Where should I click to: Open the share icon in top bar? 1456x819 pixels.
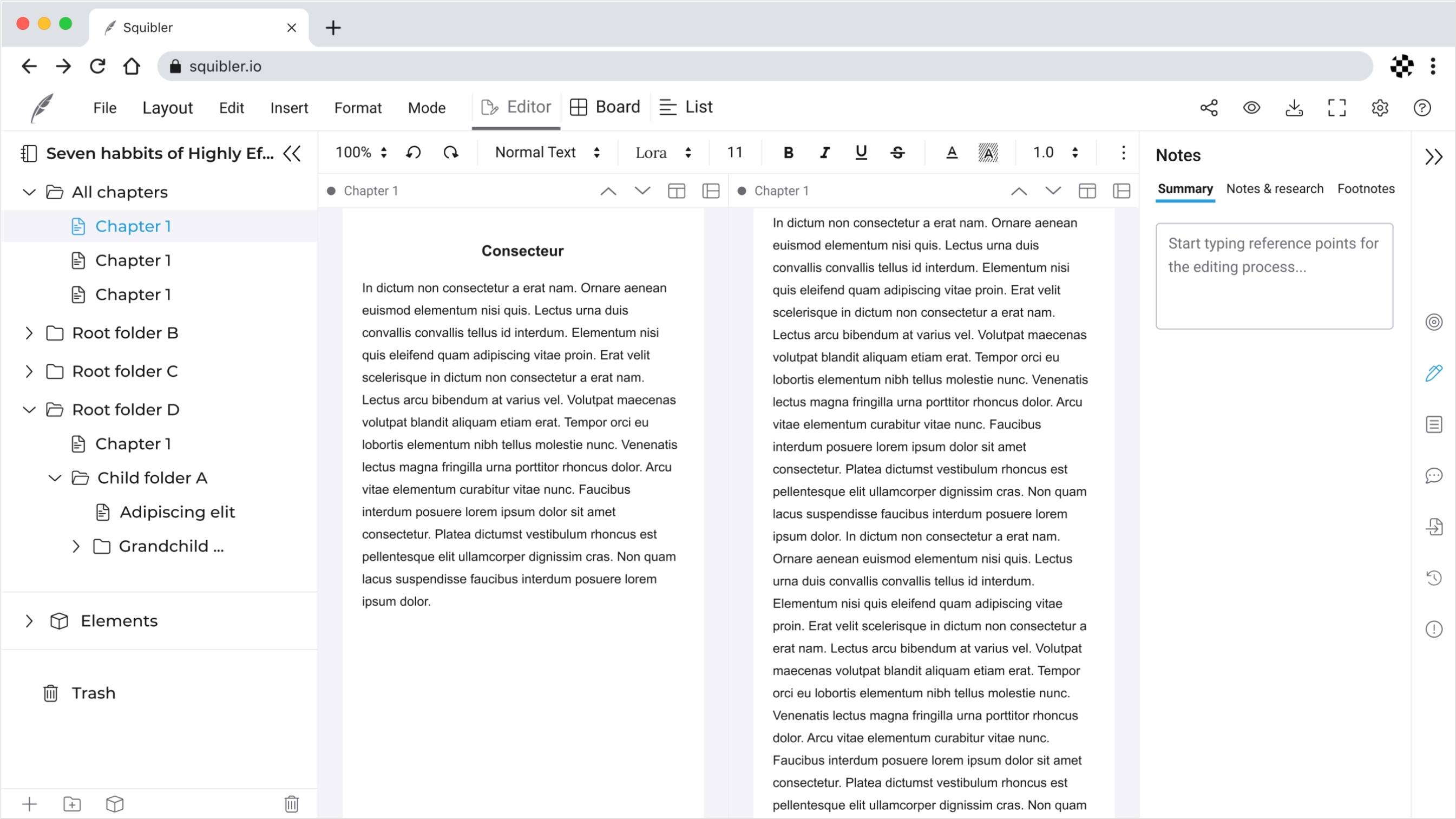[x=1209, y=107]
